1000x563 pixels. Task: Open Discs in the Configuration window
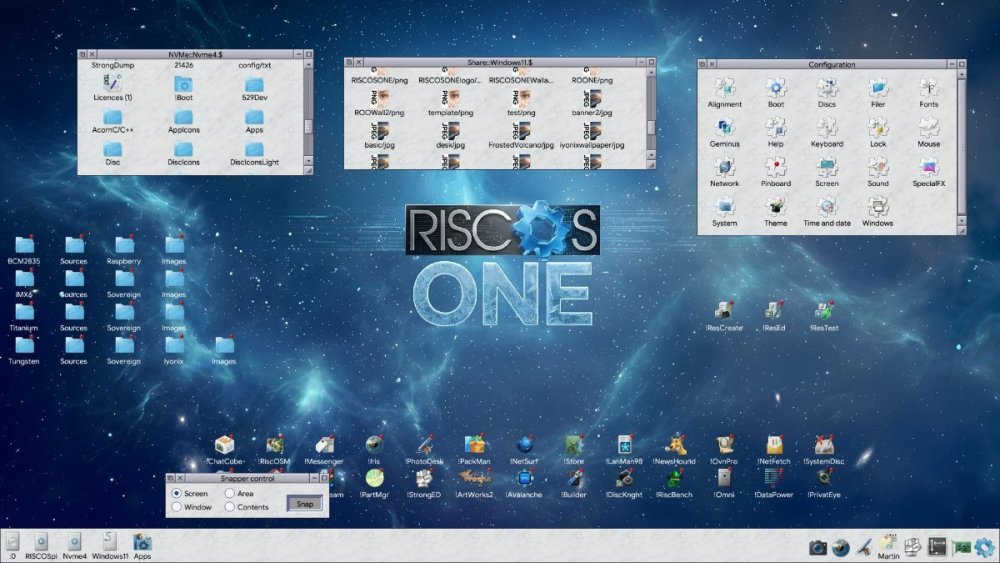tap(827, 92)
